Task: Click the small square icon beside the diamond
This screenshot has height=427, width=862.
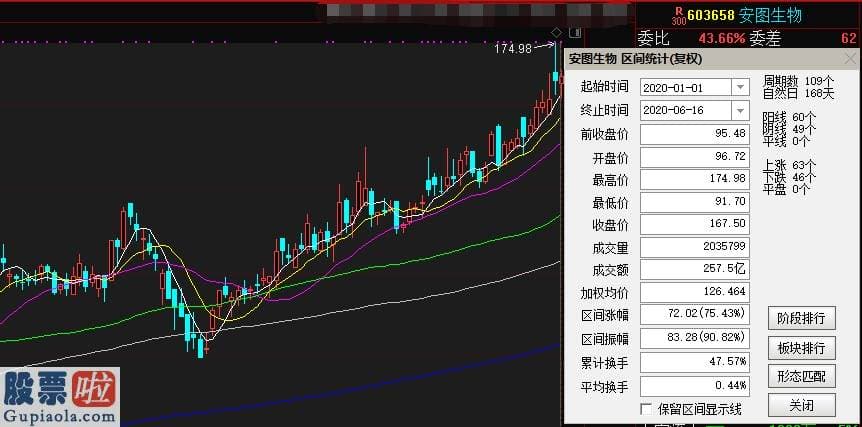Action: 574,33
